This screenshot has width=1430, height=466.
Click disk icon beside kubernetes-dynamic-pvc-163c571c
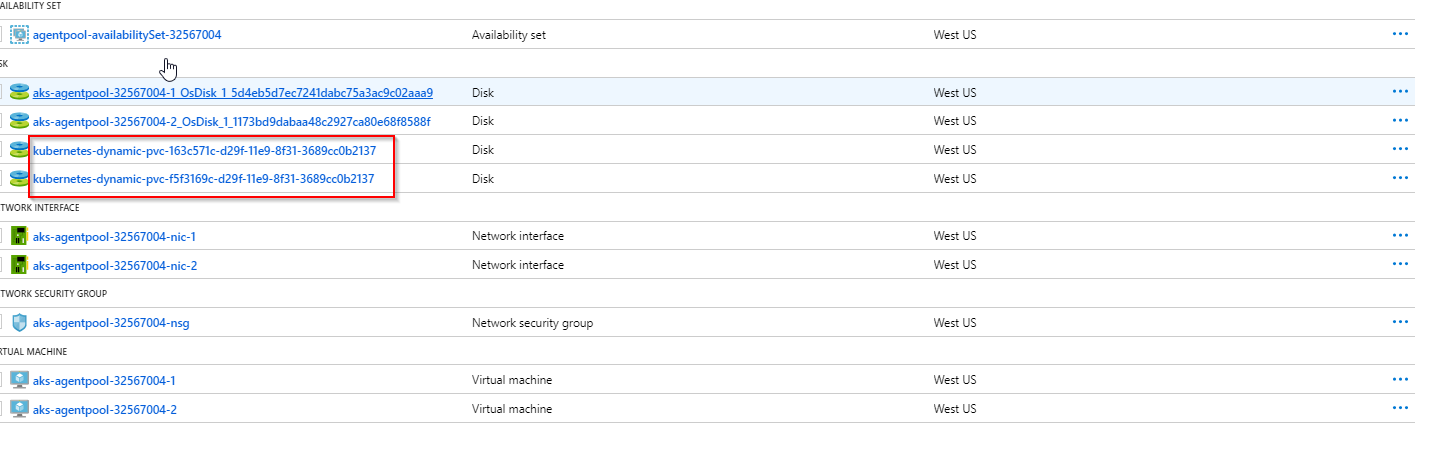coord(19,150)
